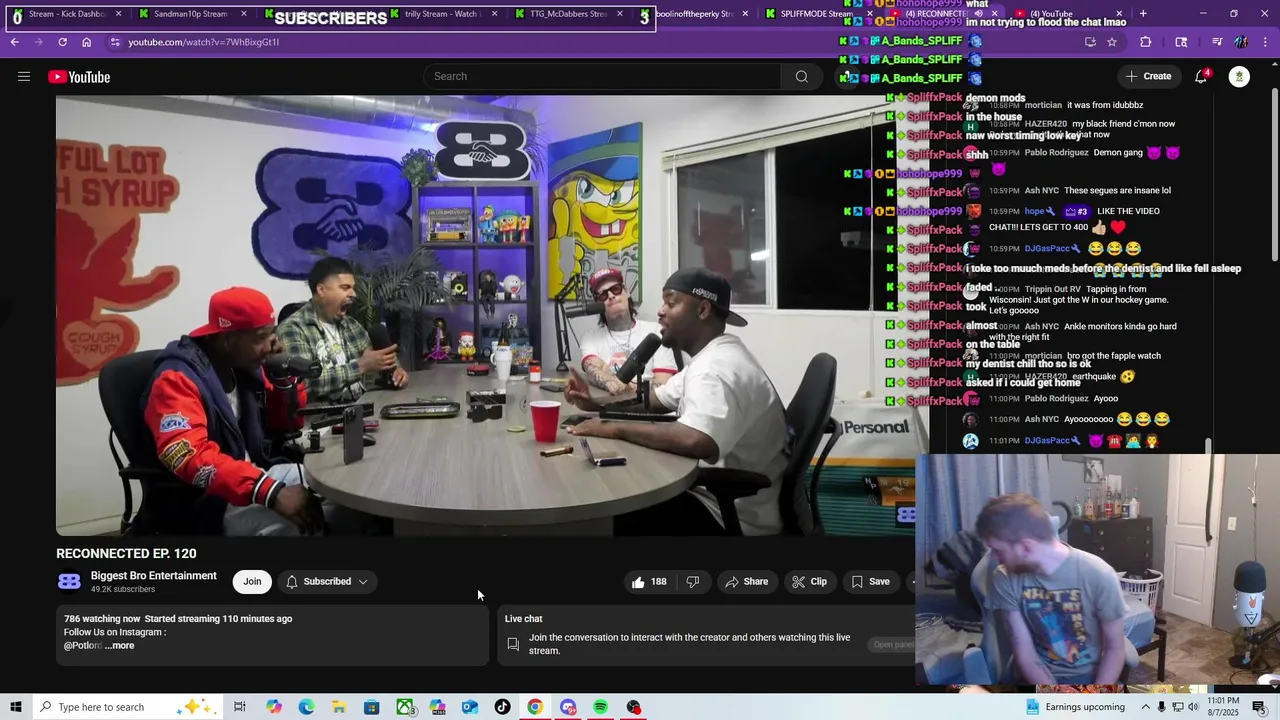Viewport: 1280px width, 720px height.
Task: Open the Chrome profile avatar
Action: point(1241,42)
